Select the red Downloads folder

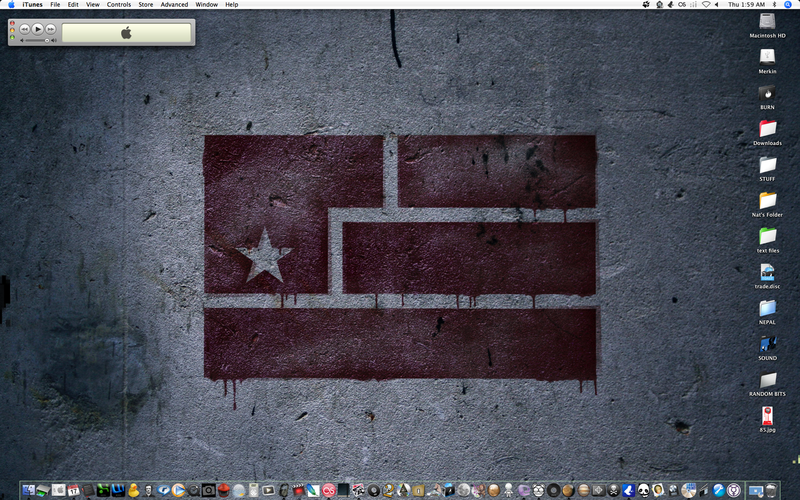pos(767,129)
